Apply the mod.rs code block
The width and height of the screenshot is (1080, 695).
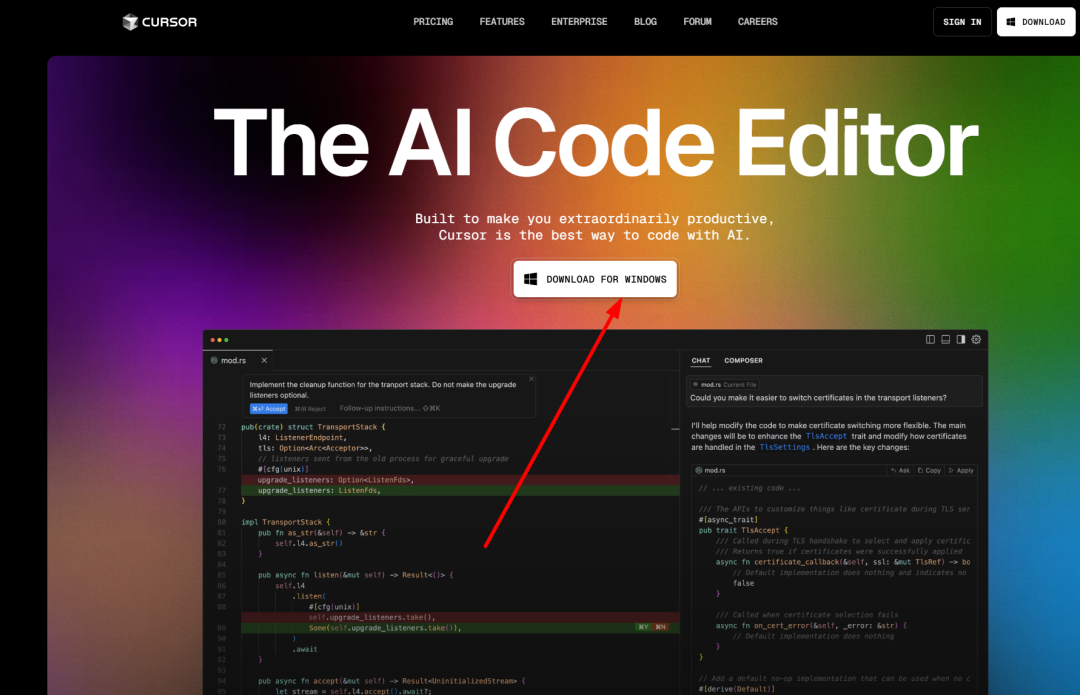(x=962, y=470)
